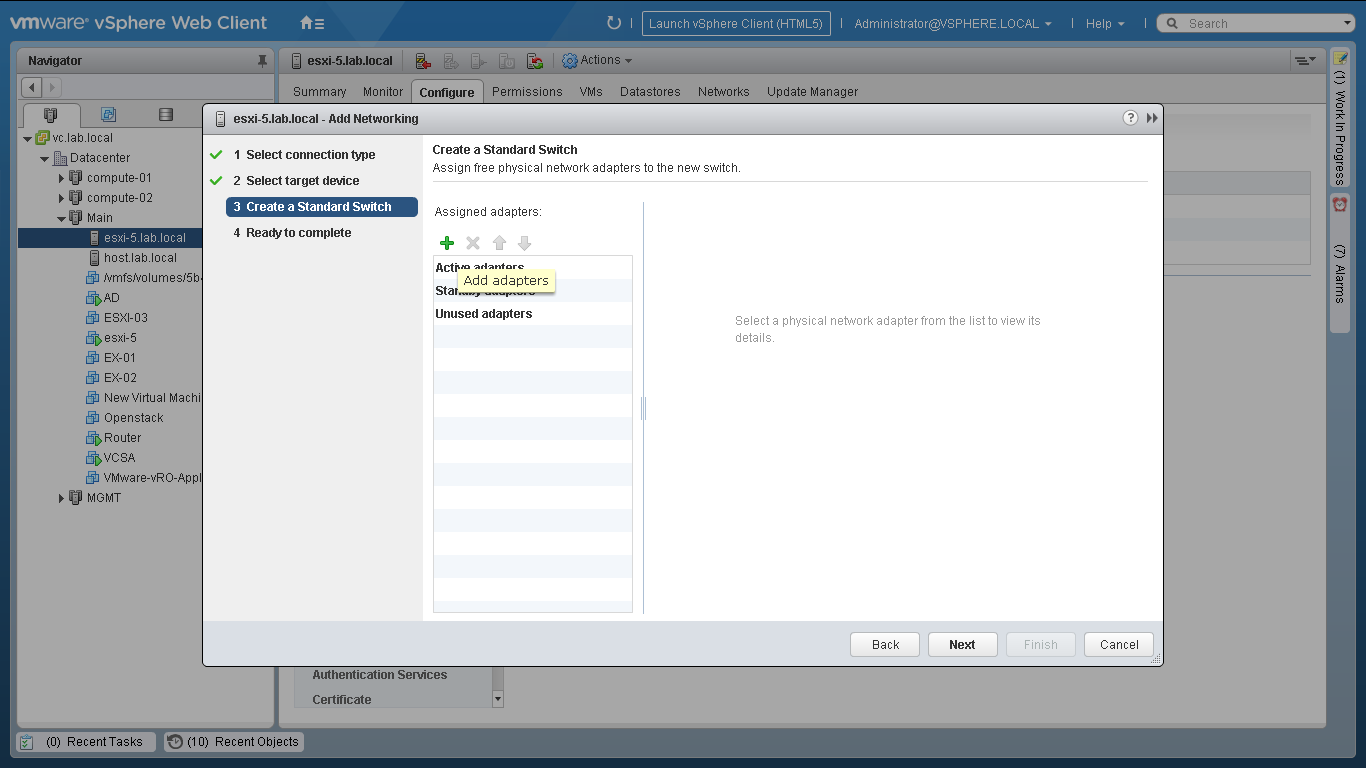Screen dimensions: 1366x768
Task: Collapse the Datacenter tree node
Action: [45, 158]
